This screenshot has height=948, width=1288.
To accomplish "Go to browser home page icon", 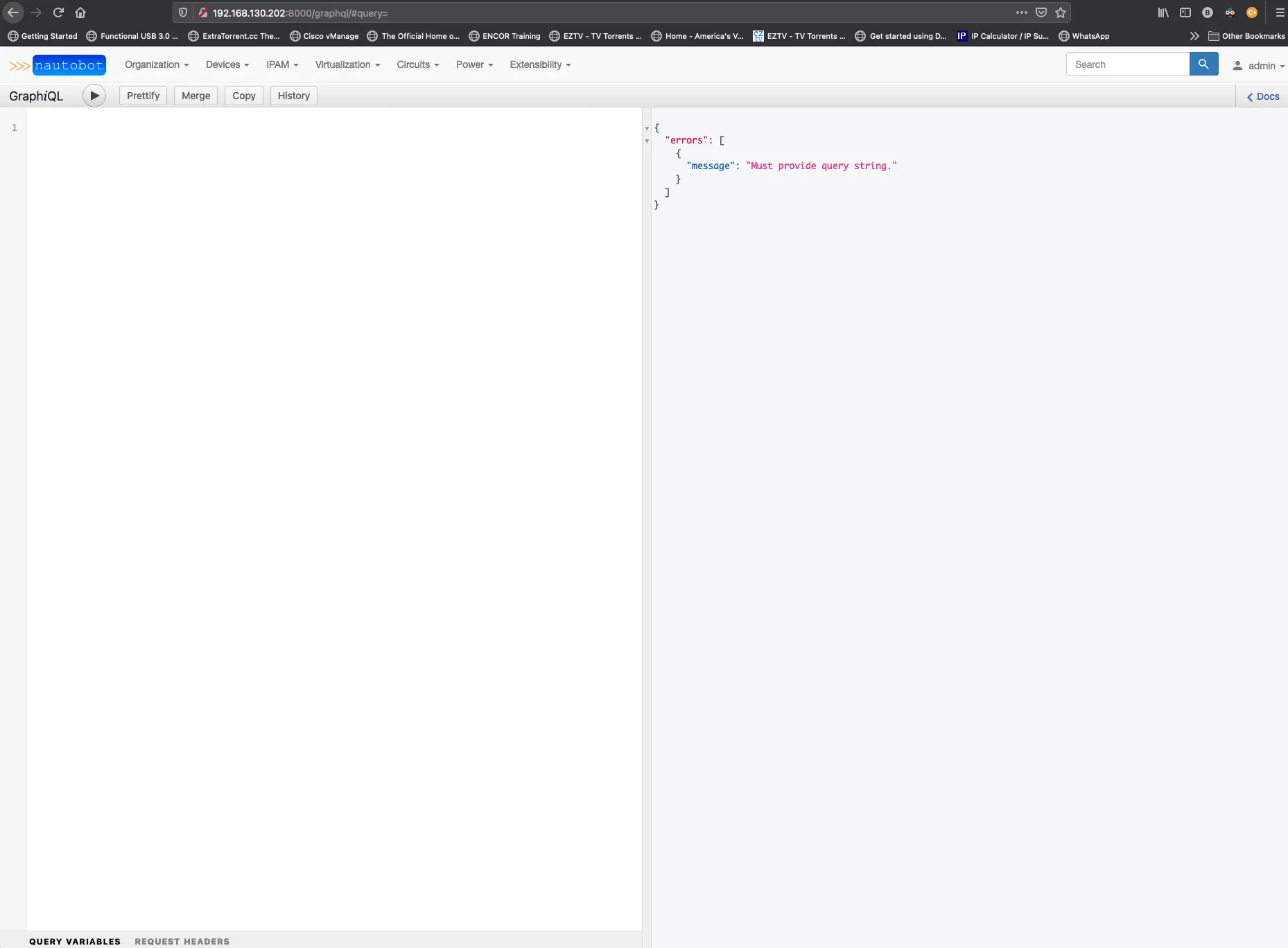I will (x=80, y=12).
